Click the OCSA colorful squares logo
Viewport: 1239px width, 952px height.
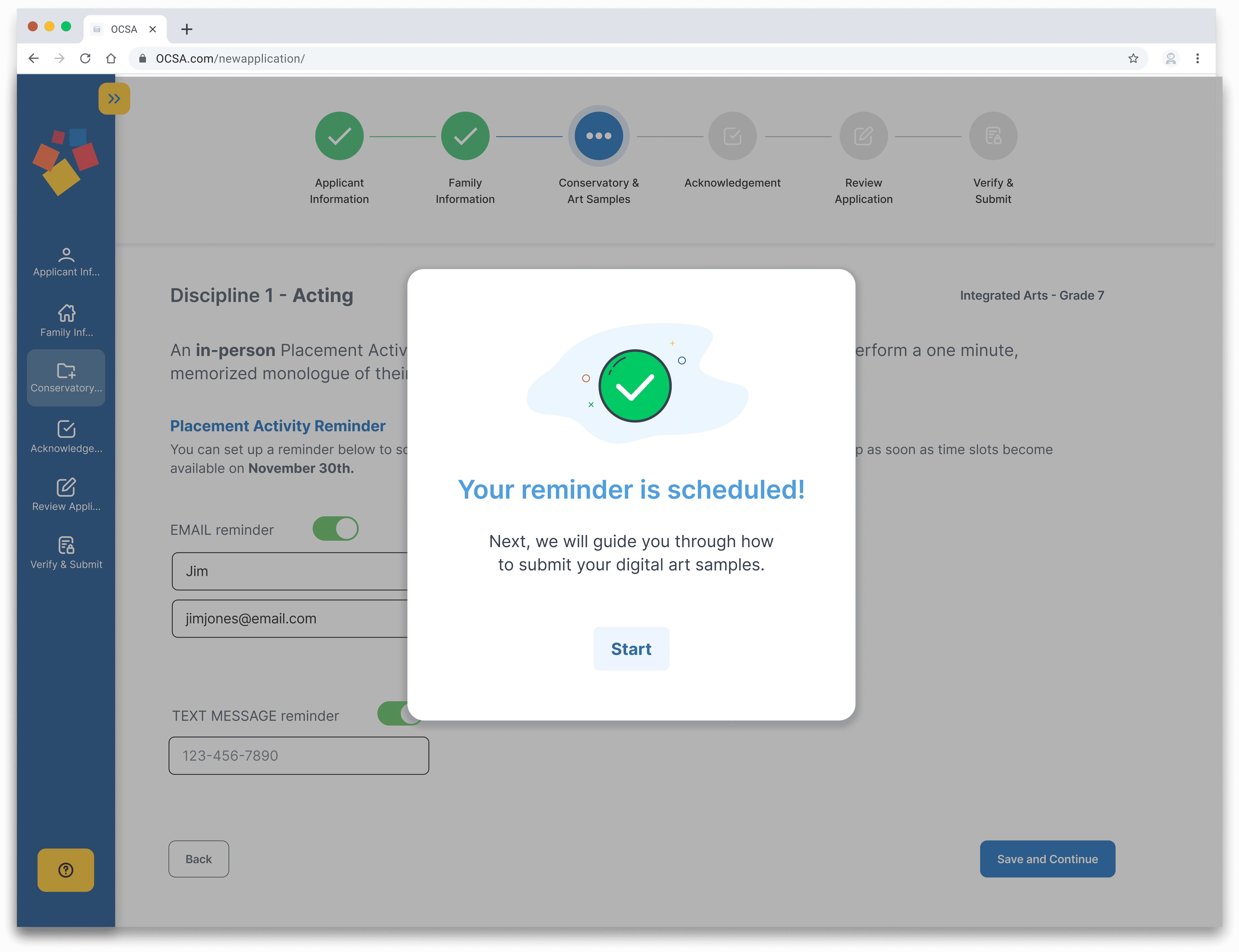(x=66, y=162)
